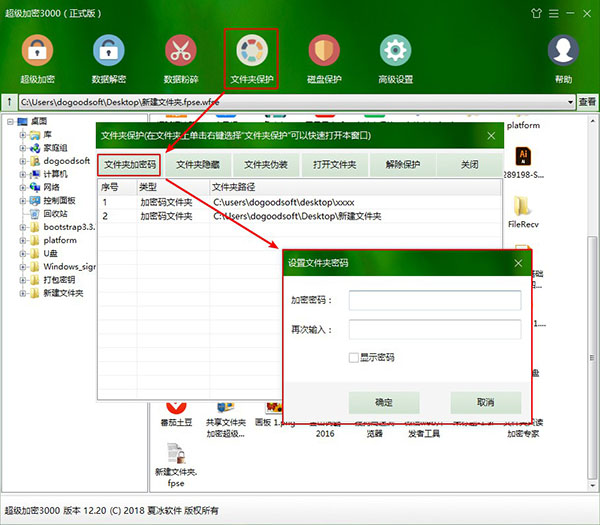Click the 打开文件夹 tab button
600x525 pixels.
[x=334, y=165]
